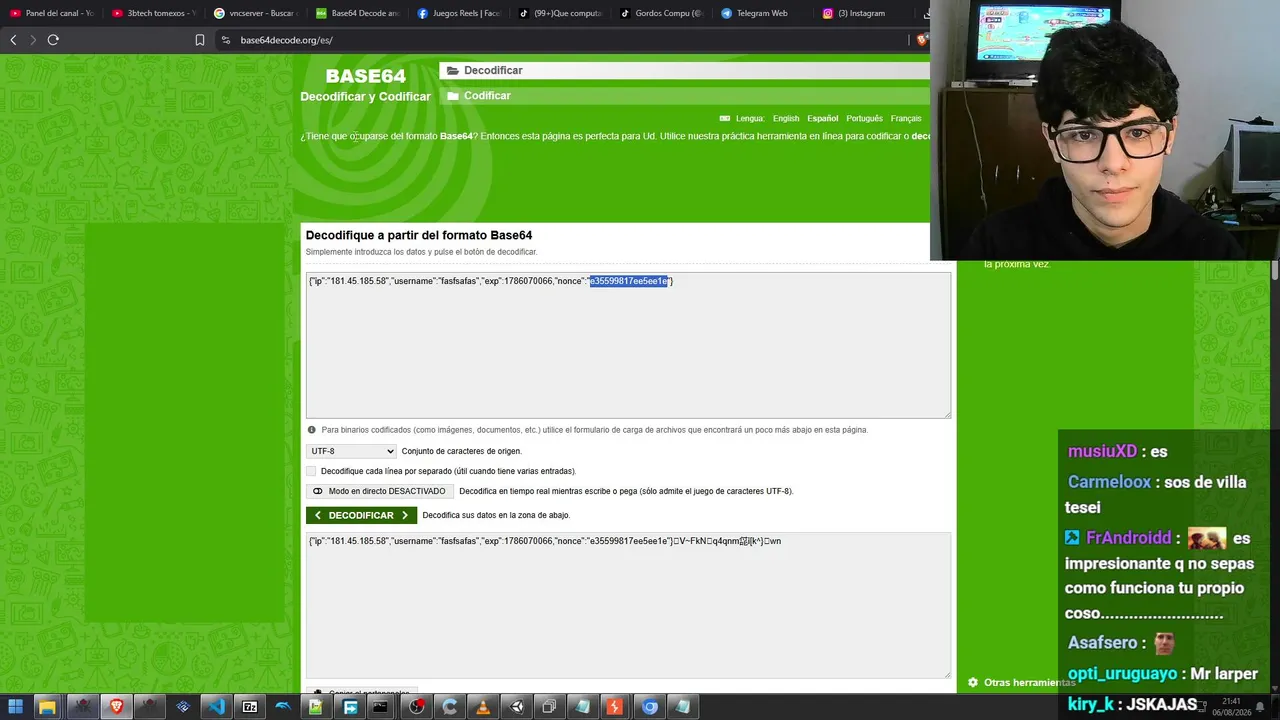Open site settings icon beside the URL
This screenshot has height=720, width=1280.
point(226,40)
